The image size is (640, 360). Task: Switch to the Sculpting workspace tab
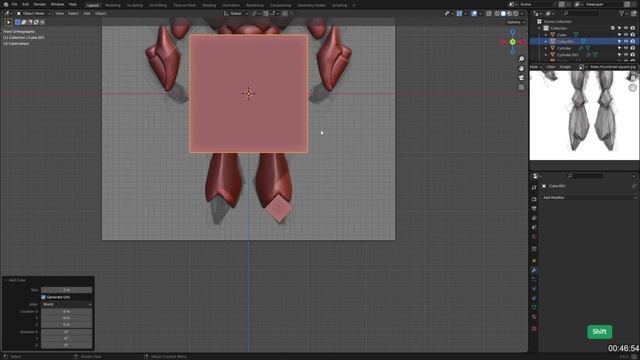pos(135,5)
